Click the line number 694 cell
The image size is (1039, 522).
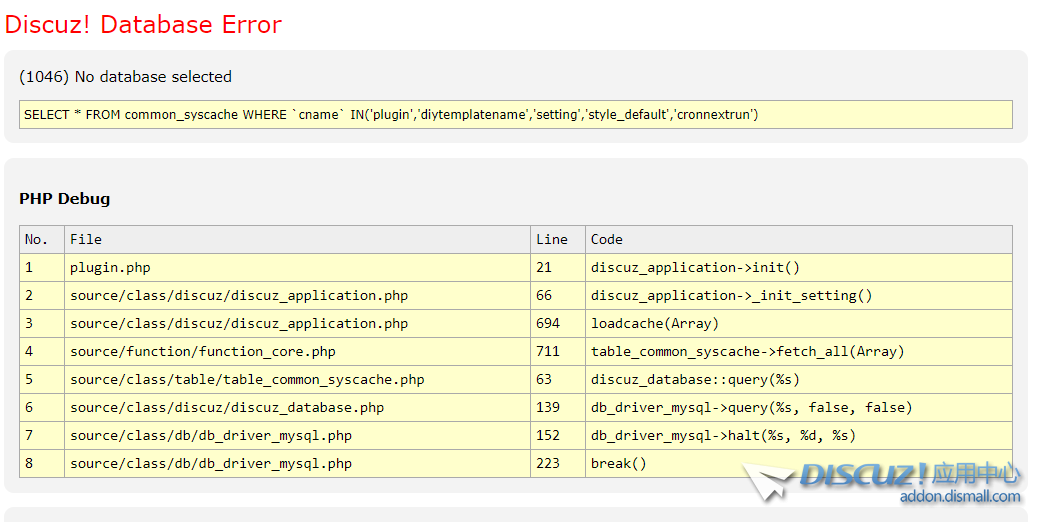tap(558, 323)
